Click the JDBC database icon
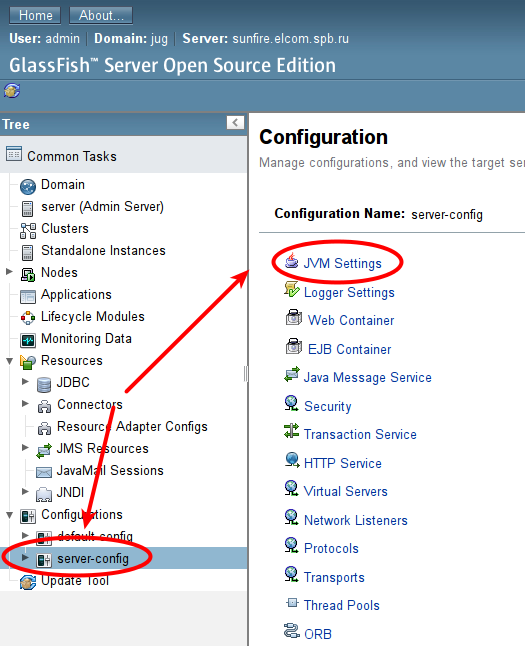Viewport: 525px width, 646px height. point(44,384)
